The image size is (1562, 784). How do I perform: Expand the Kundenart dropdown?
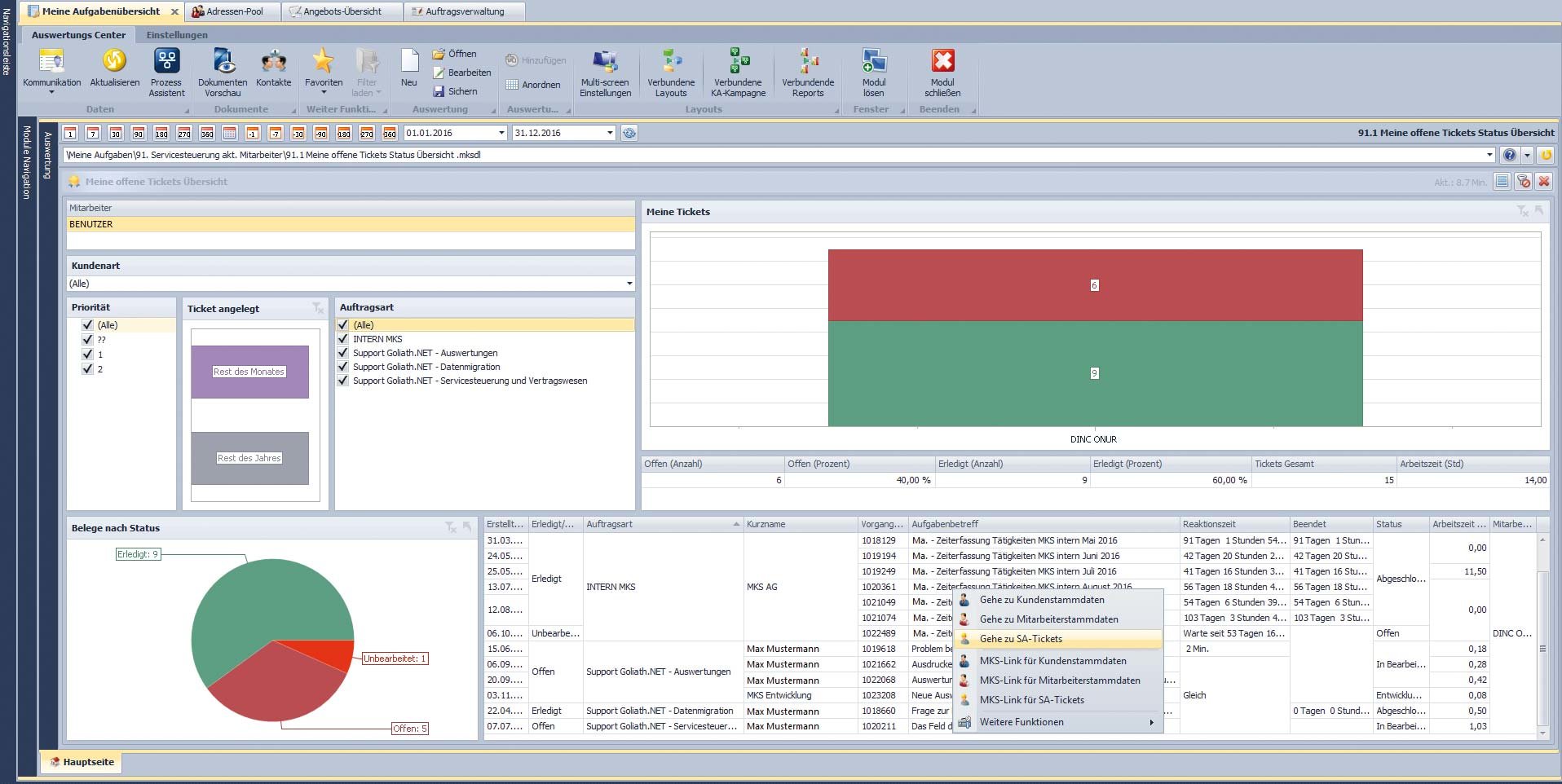[629, 284]
